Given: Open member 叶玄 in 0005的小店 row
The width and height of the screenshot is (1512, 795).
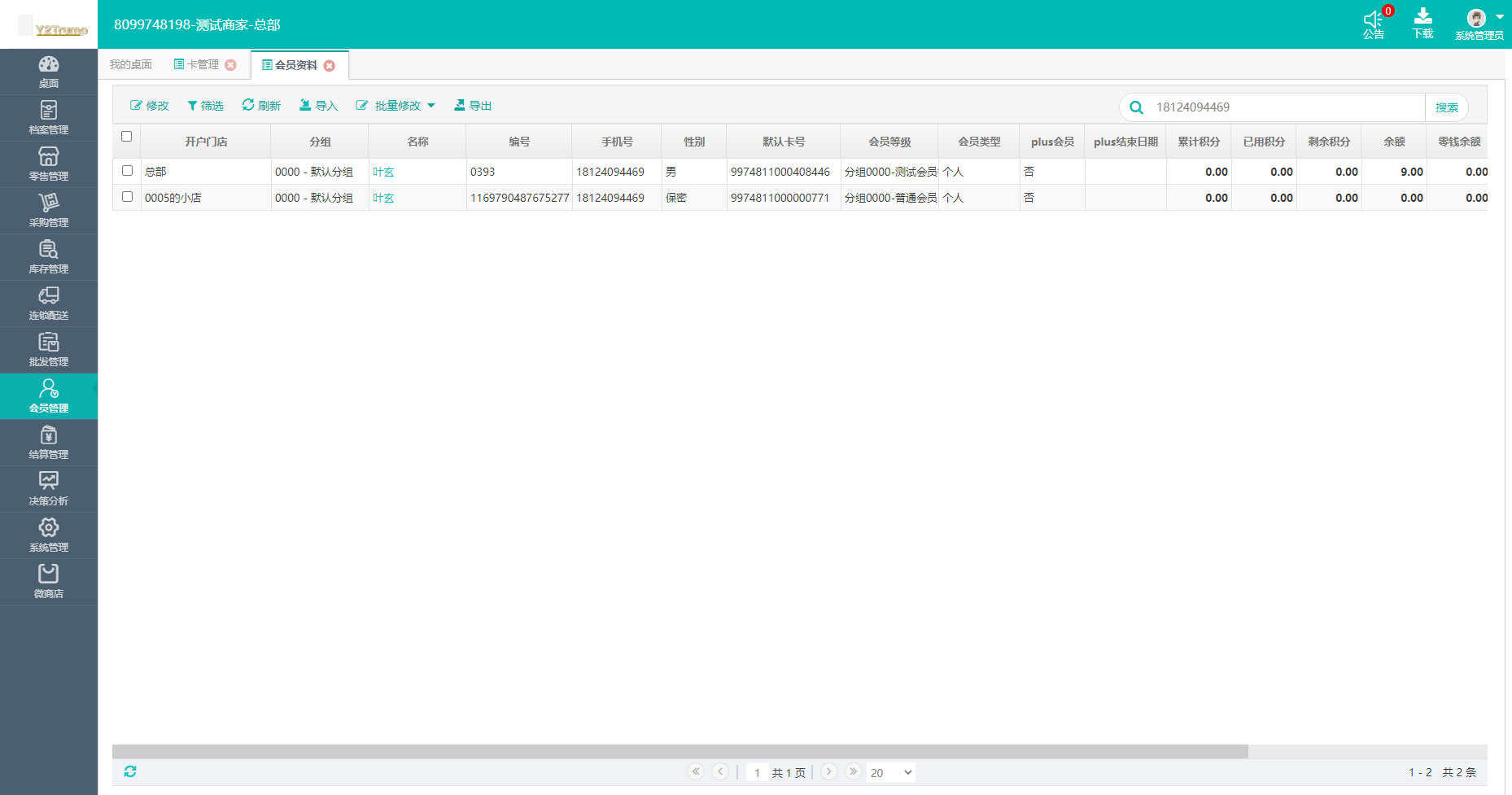Looking at the screenshot, I should 383,198.
